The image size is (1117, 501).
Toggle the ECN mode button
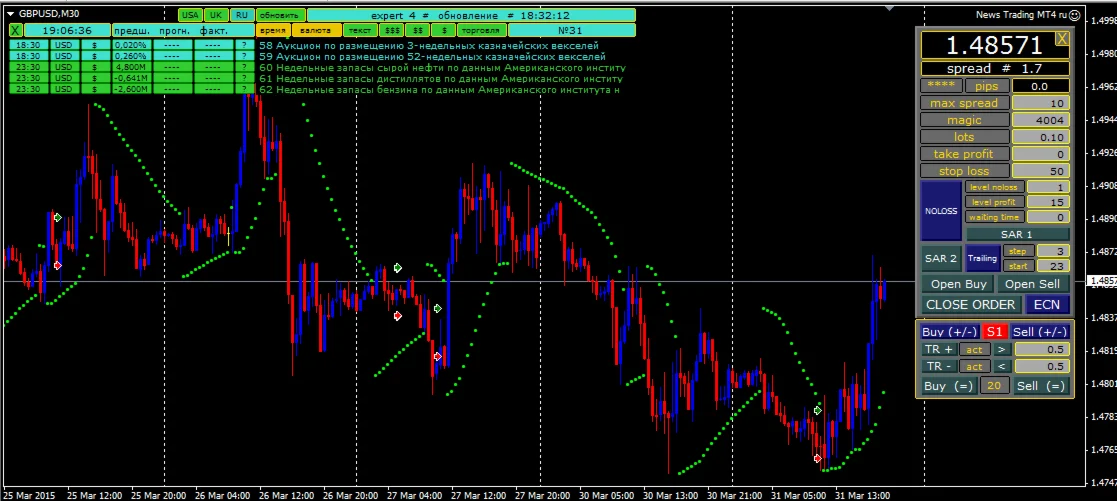(x=1046, y=305)
